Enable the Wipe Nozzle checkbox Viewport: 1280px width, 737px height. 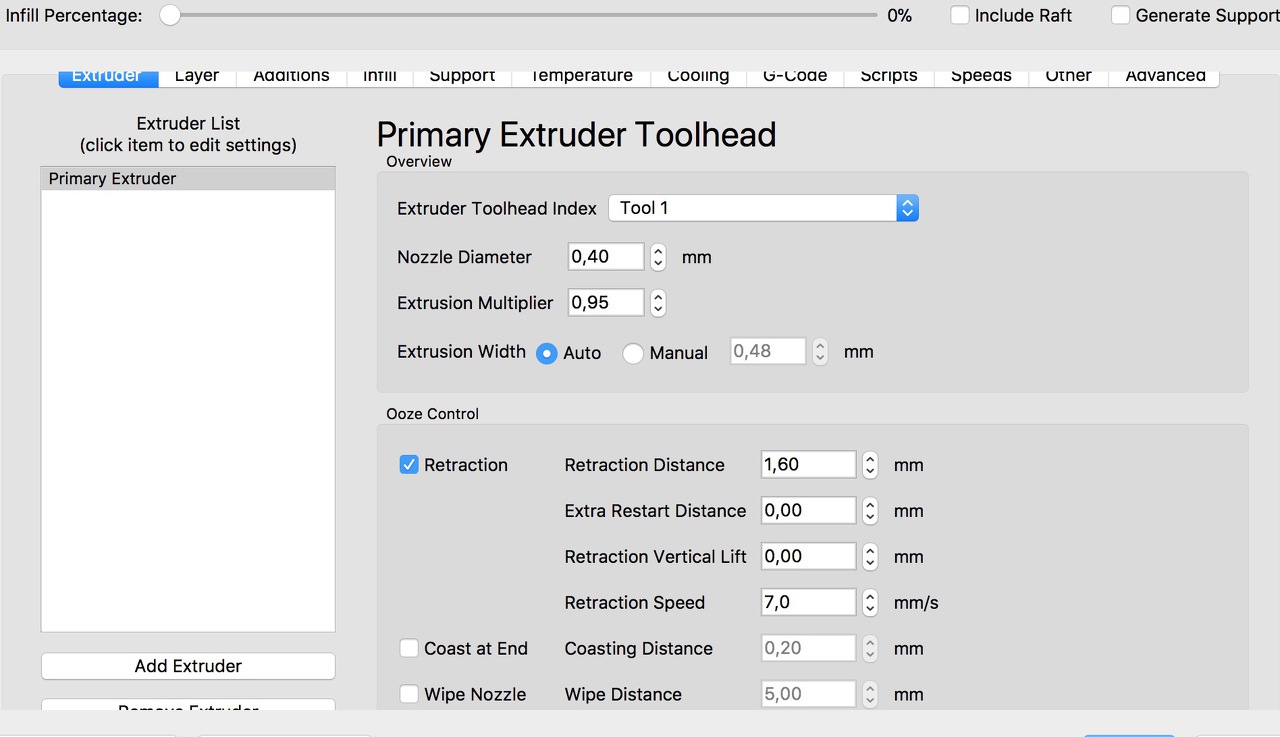(409, 695)
